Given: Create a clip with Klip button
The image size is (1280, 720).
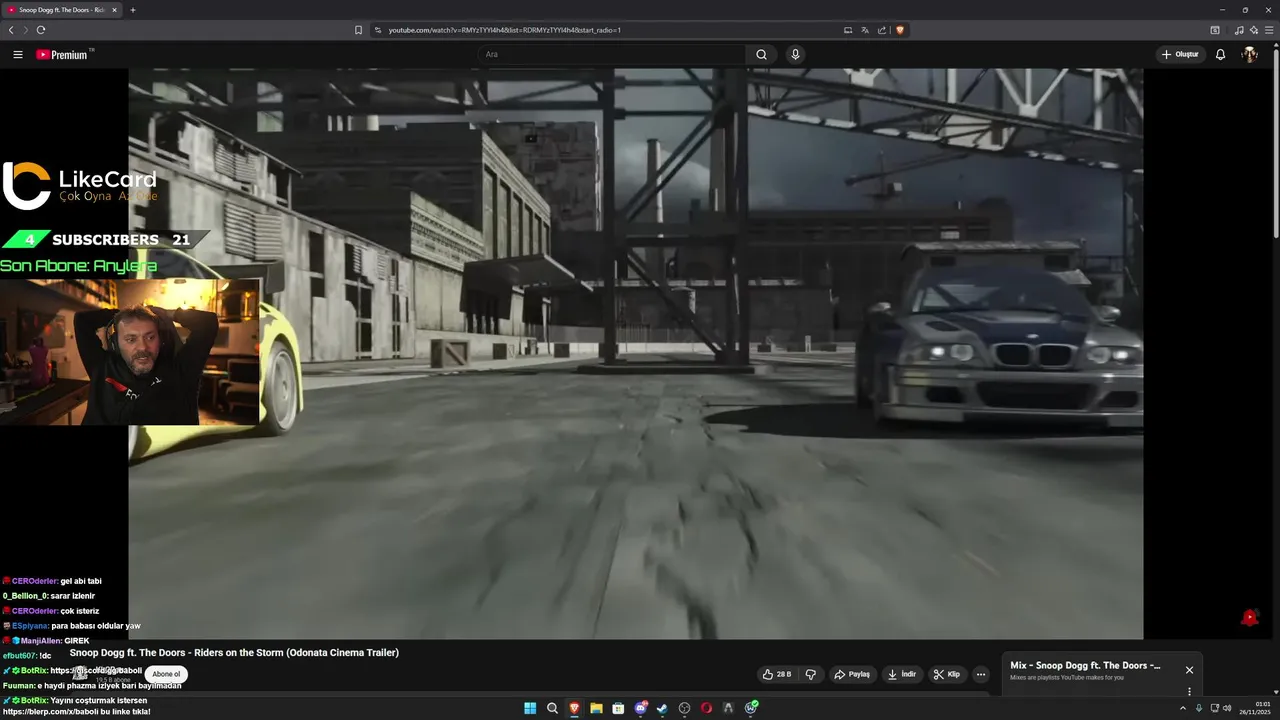Looking at the screenshot, I should 946,674.
